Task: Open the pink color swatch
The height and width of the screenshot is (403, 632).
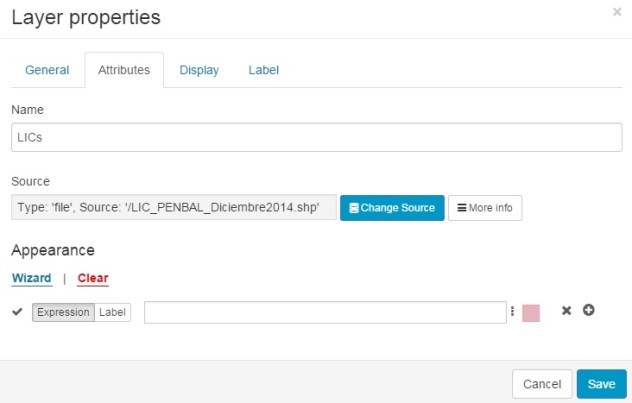Action: click(x=531, y=313)
